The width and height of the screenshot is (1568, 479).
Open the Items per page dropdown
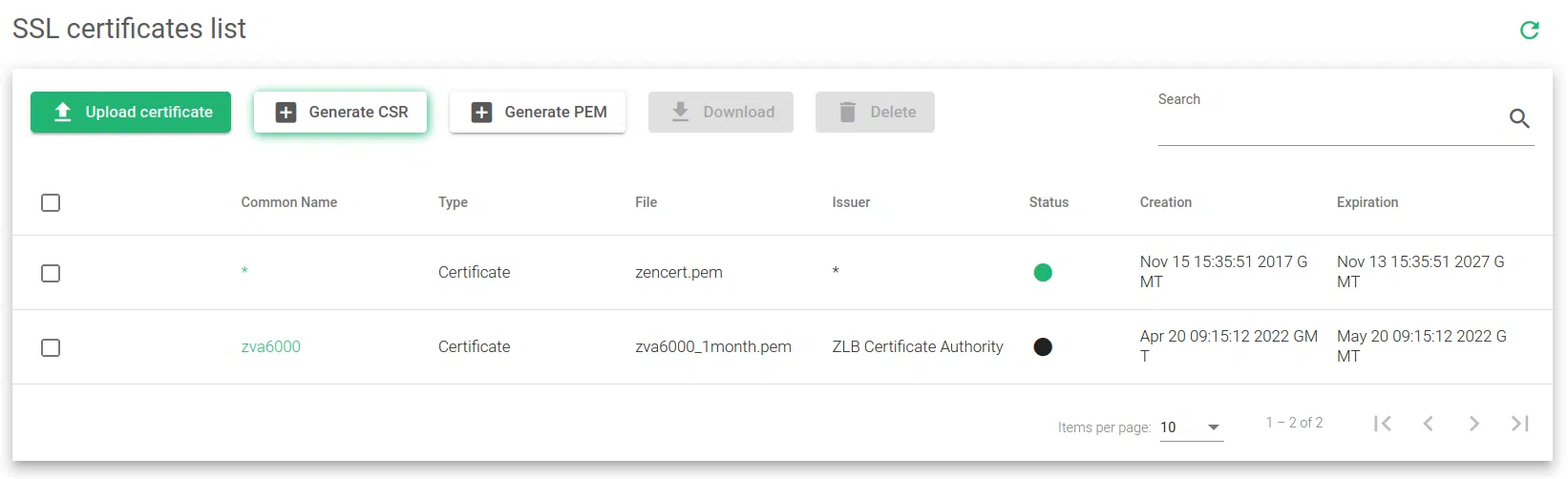(1191, 427)
